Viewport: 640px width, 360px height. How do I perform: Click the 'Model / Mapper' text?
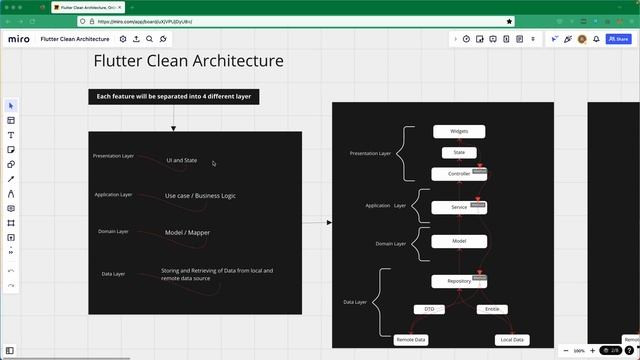pyautogui.click(x=187, y=233)
